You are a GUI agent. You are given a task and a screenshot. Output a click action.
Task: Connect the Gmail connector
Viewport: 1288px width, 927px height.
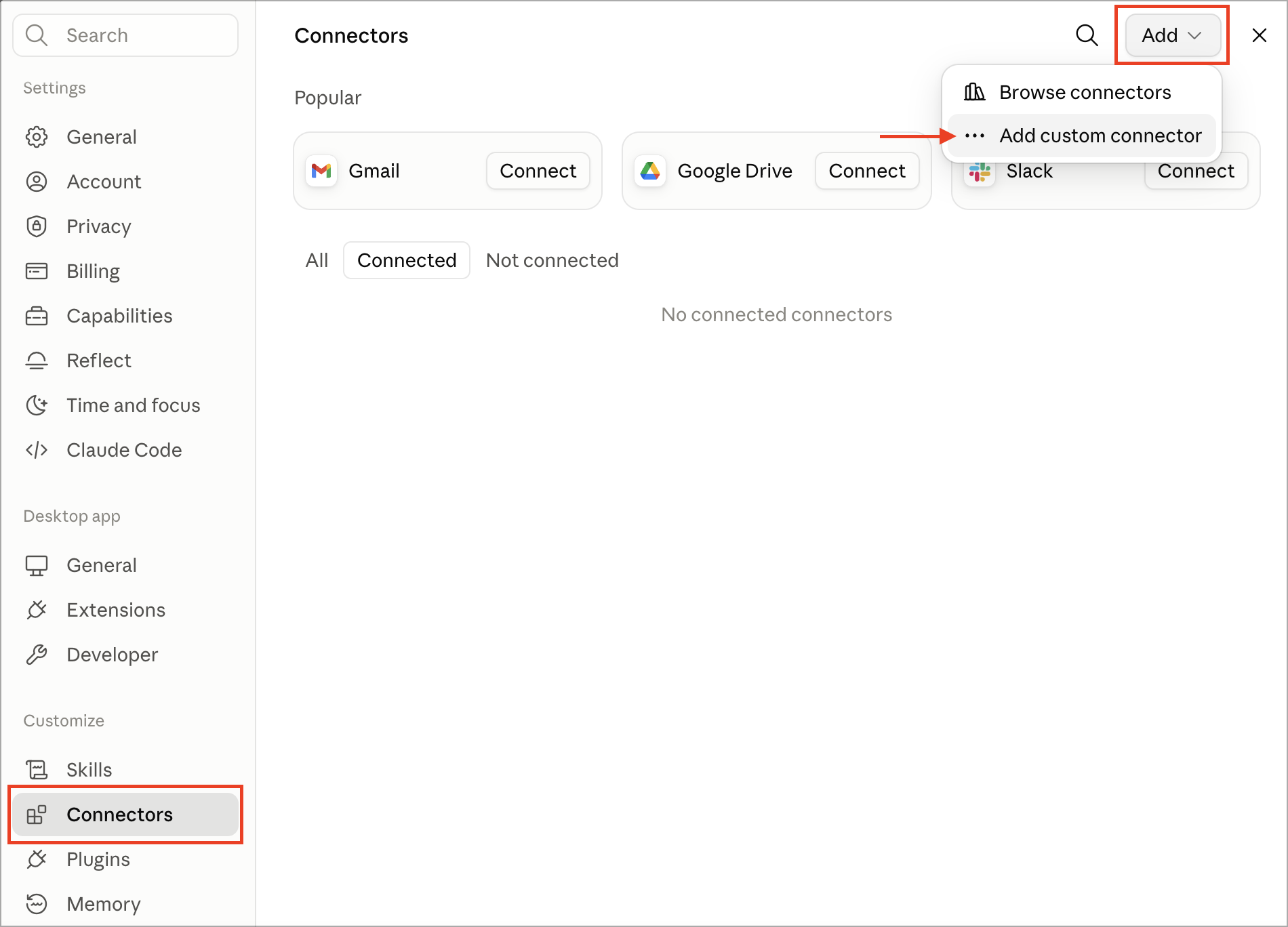538,171
